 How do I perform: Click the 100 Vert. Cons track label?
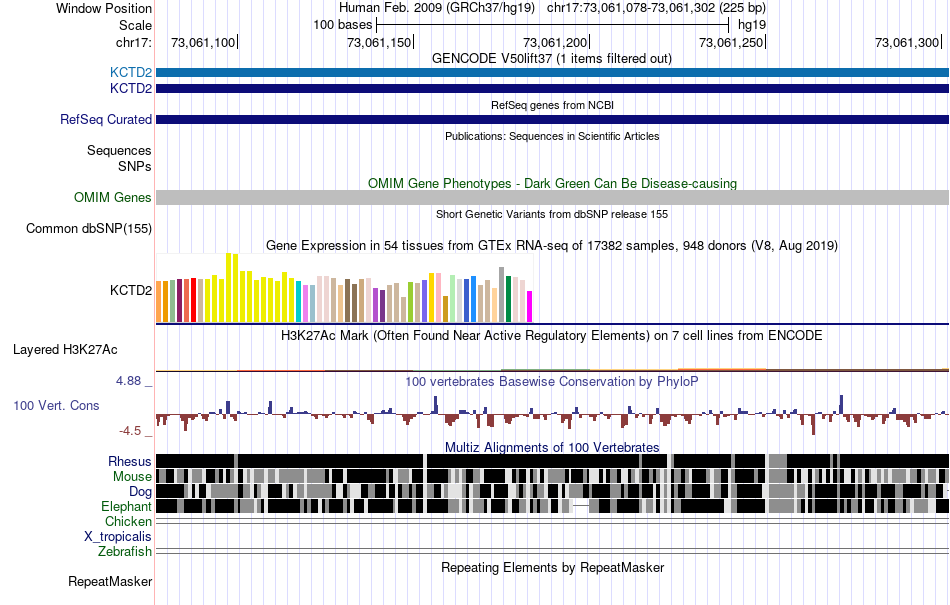click(56, 405)
